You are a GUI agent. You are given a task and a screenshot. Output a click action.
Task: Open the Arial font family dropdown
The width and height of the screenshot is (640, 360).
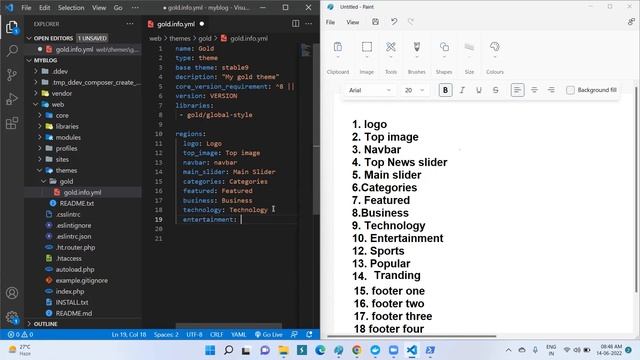pyautogui.click(x=369, y=90)
